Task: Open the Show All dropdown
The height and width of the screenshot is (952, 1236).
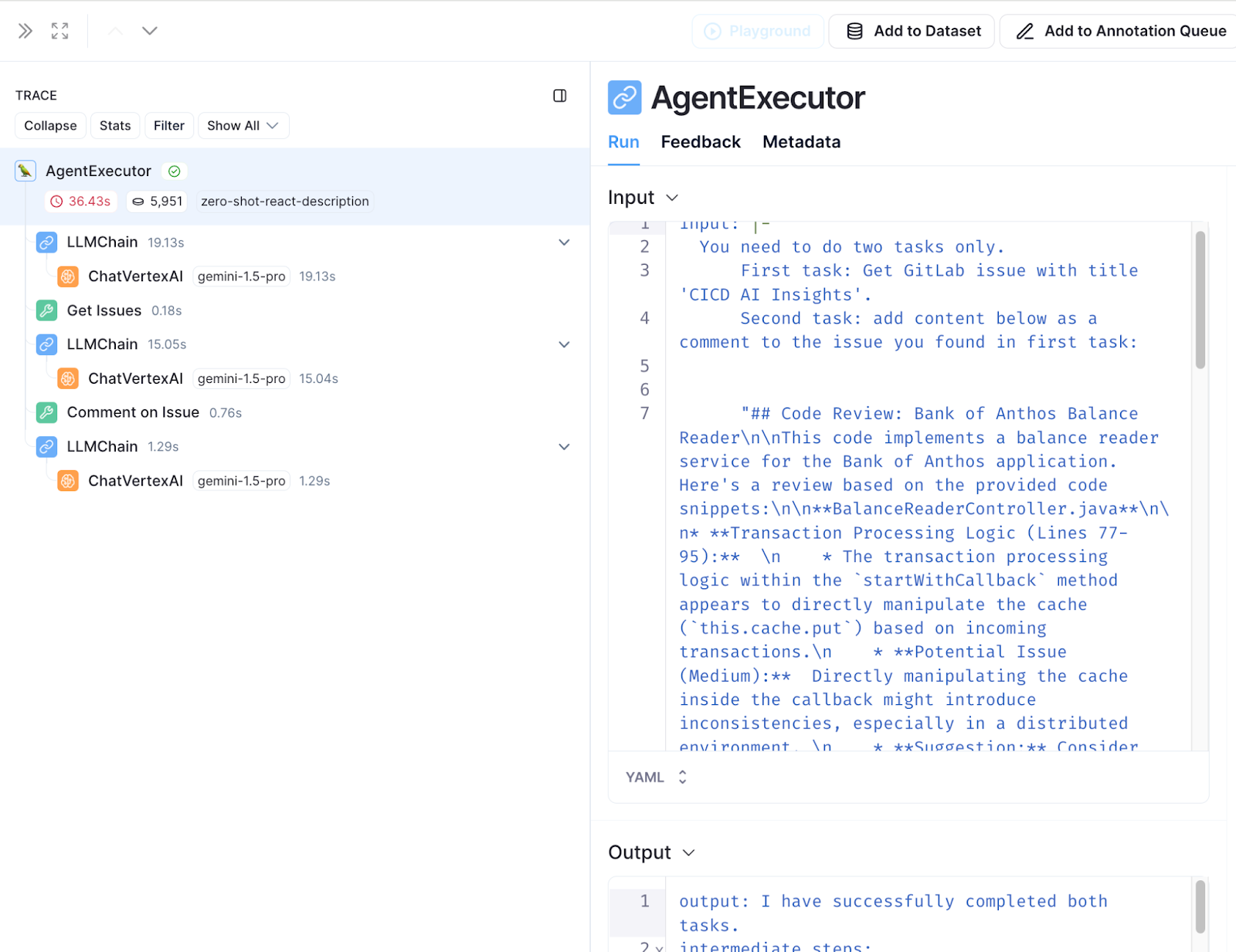Action: tap(243, 126)
